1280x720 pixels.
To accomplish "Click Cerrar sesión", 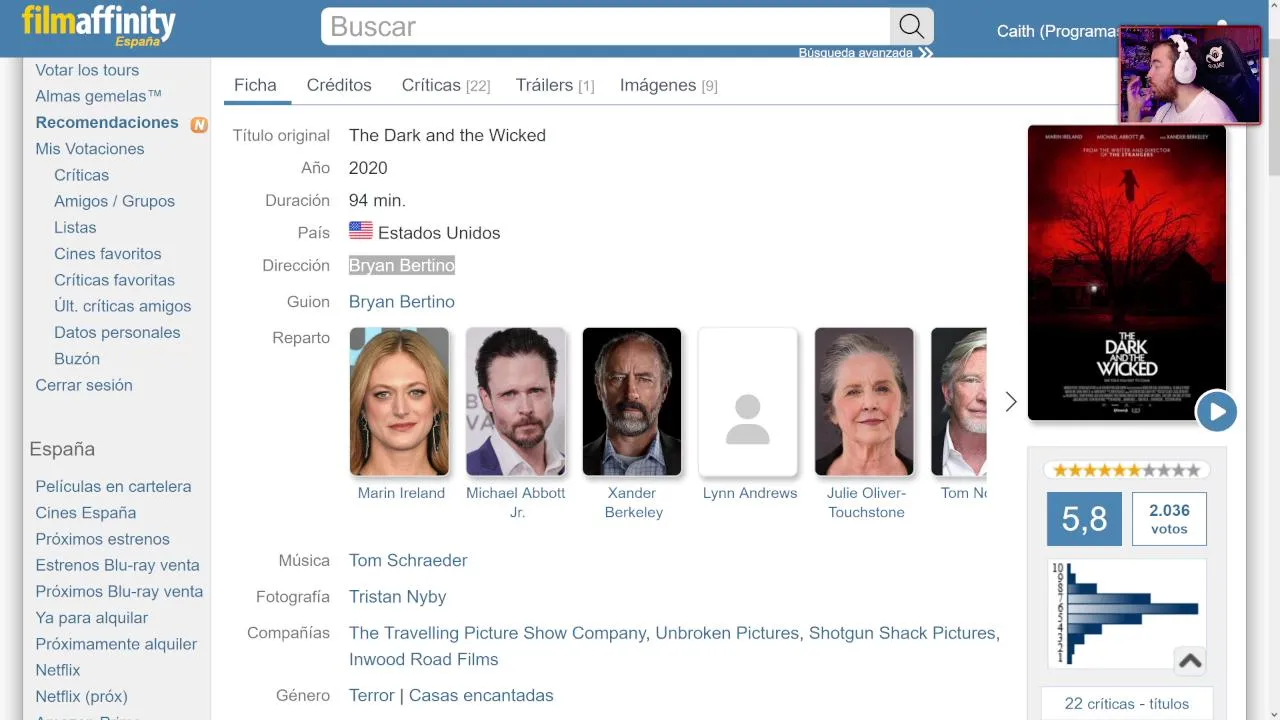I will [x=84, y=385].
